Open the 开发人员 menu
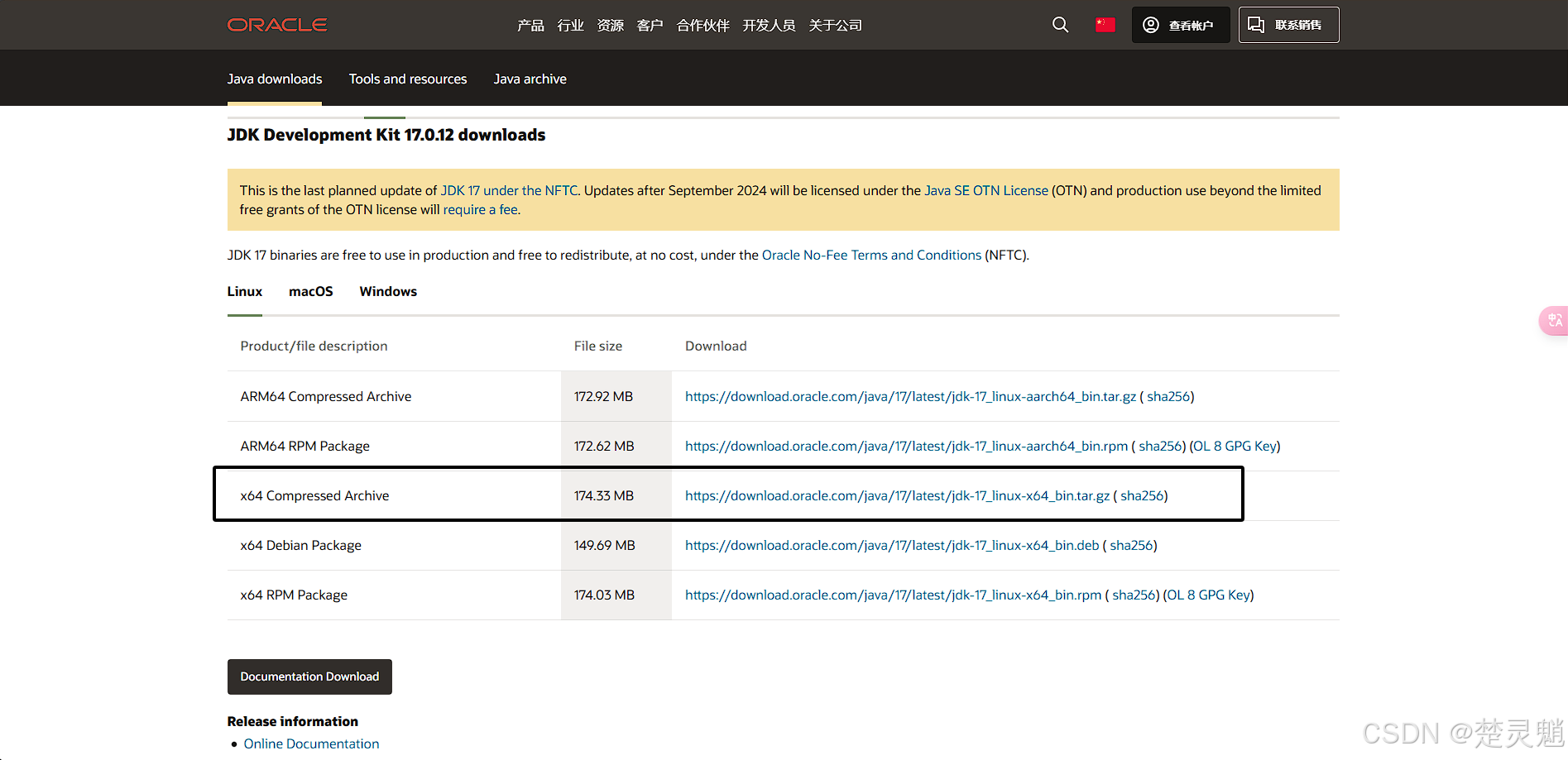 pos(769,26)
